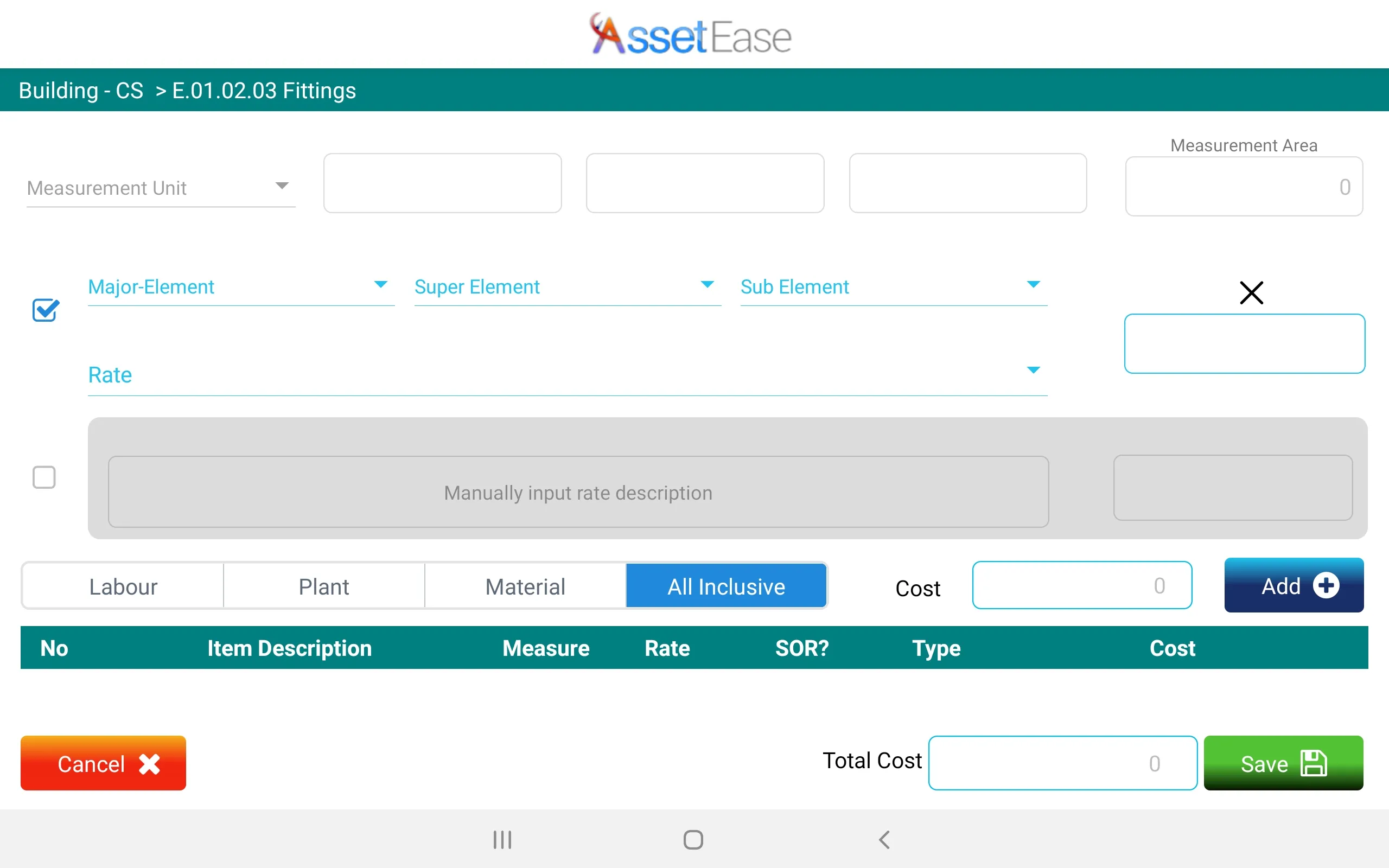Click the manual rate value field in the grey panel

coord(1233,488)
